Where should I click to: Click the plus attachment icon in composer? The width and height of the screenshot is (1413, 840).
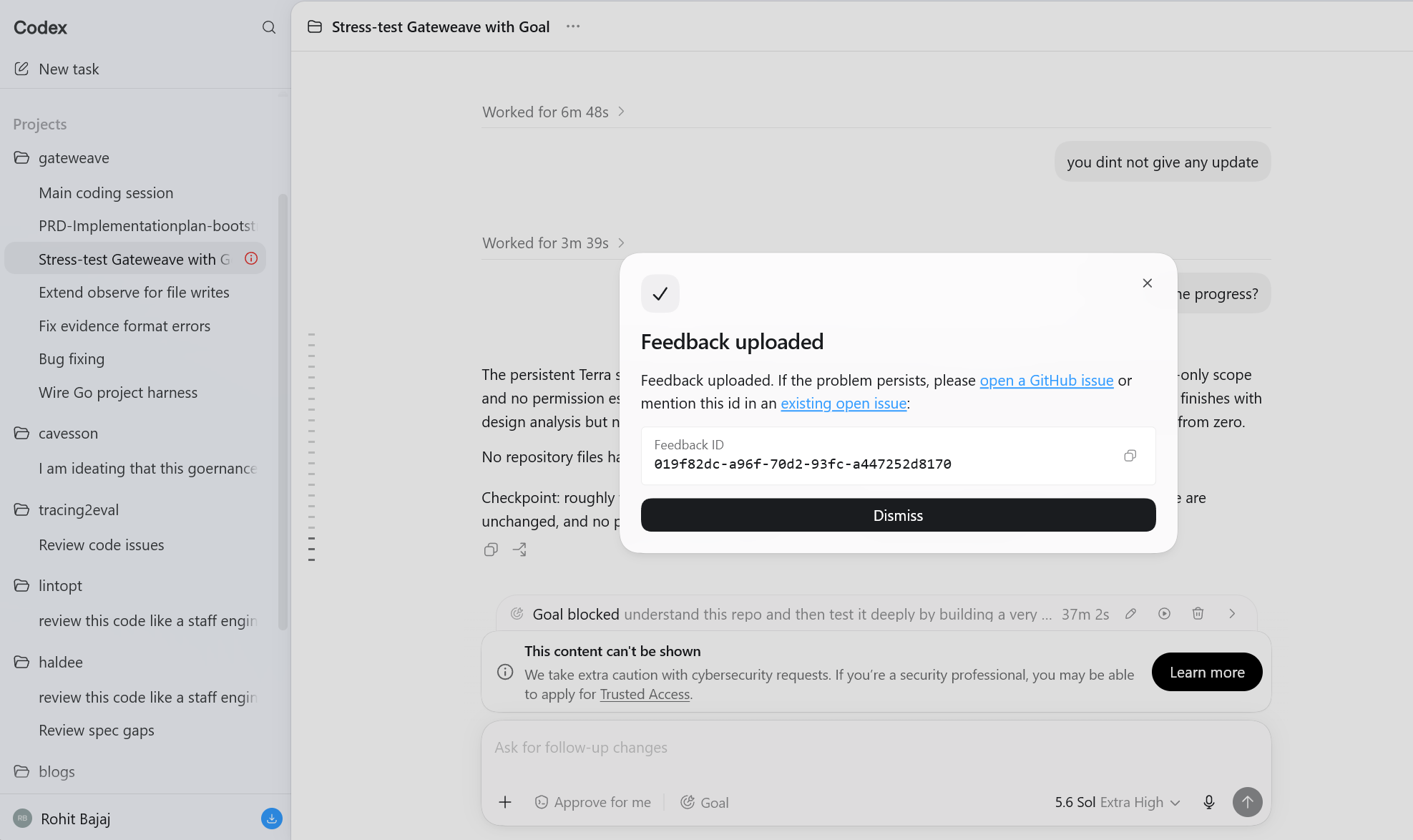(x=505, y=802)
